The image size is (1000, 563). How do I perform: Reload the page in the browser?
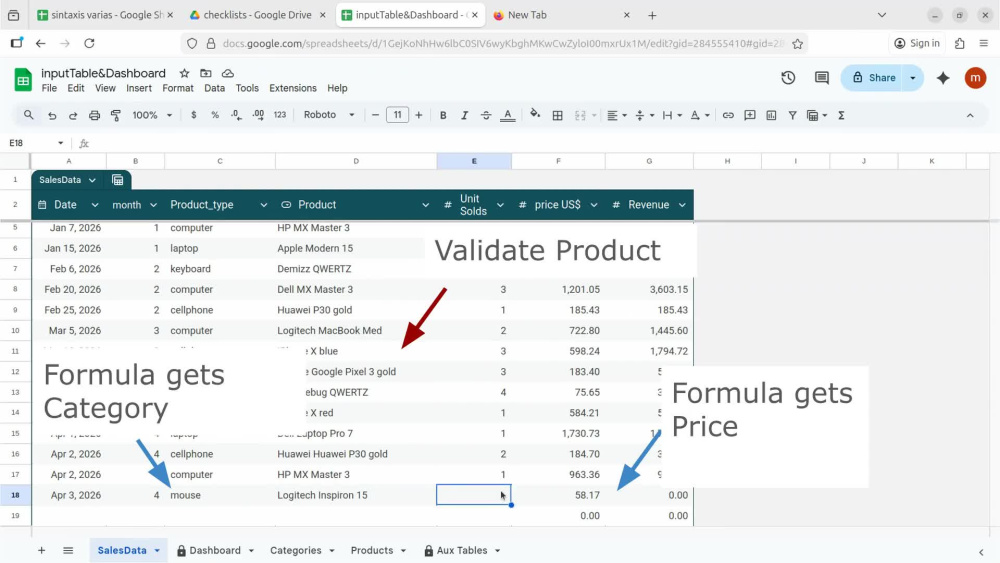tap(89, 43)
